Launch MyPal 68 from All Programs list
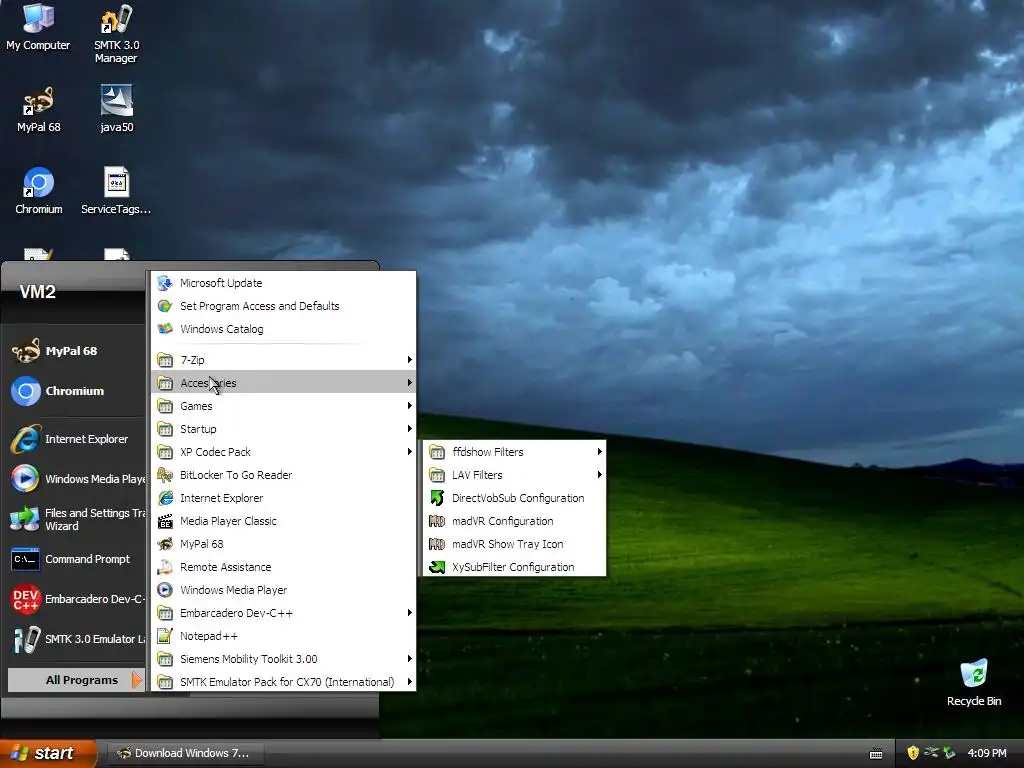Viewport: 1024px width, 768px height. coord(283,544)
